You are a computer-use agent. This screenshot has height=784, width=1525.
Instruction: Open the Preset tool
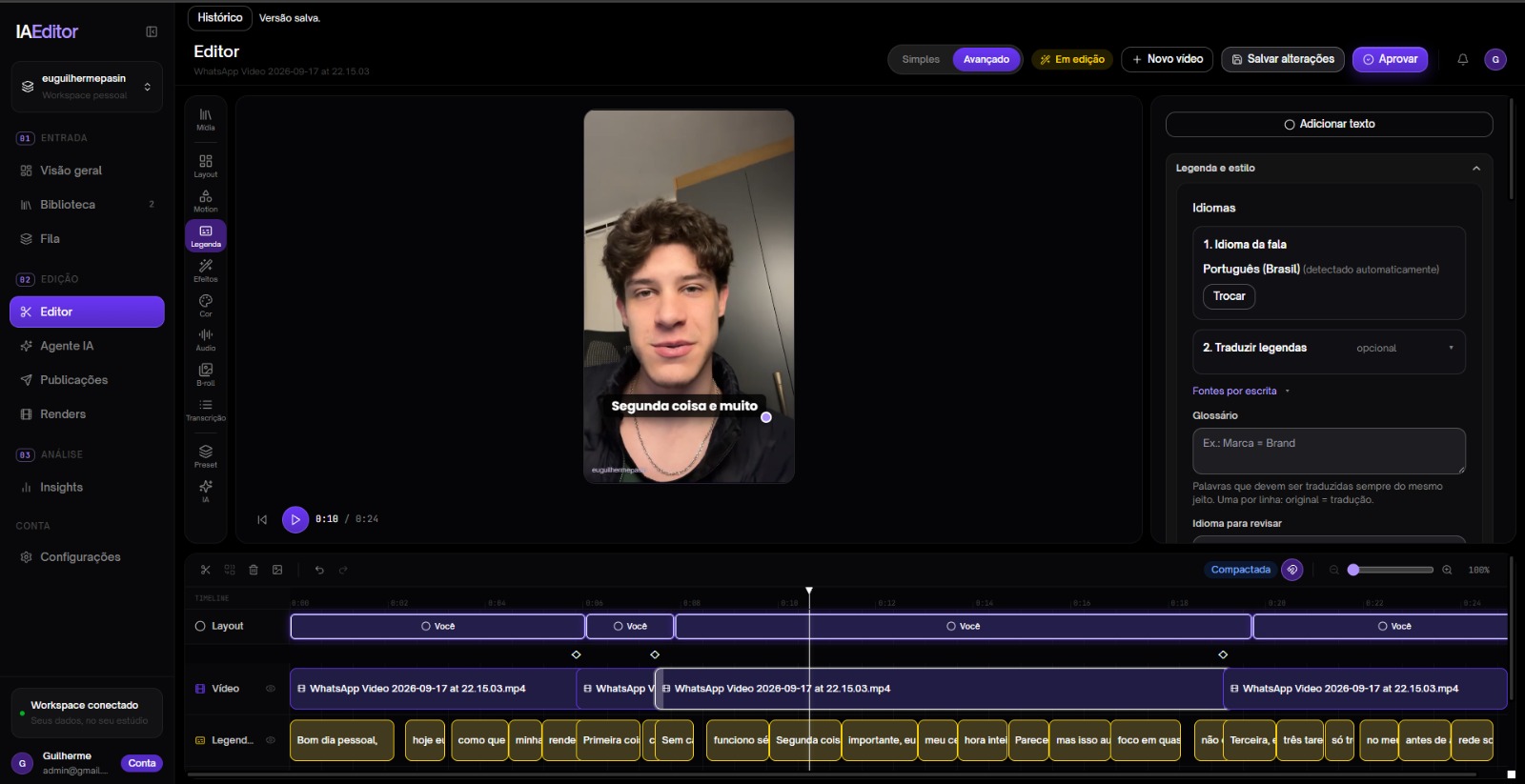click(206, 456)
